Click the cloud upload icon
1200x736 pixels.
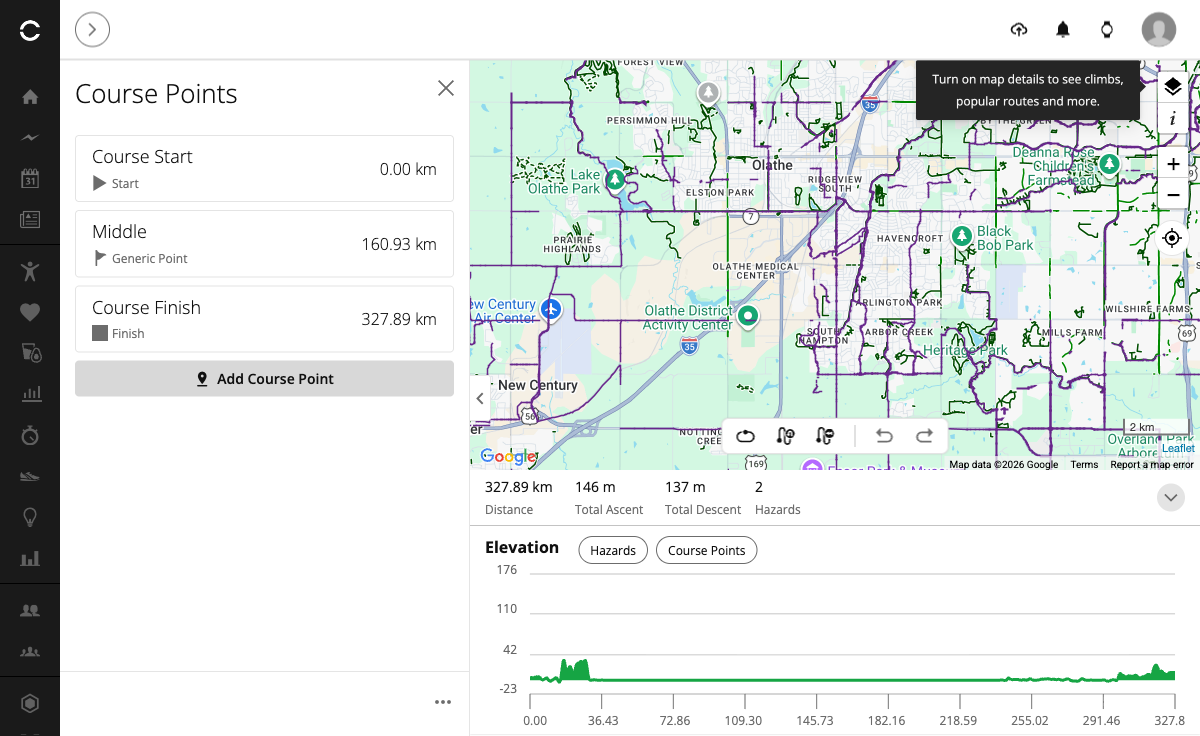(1019, 30)
